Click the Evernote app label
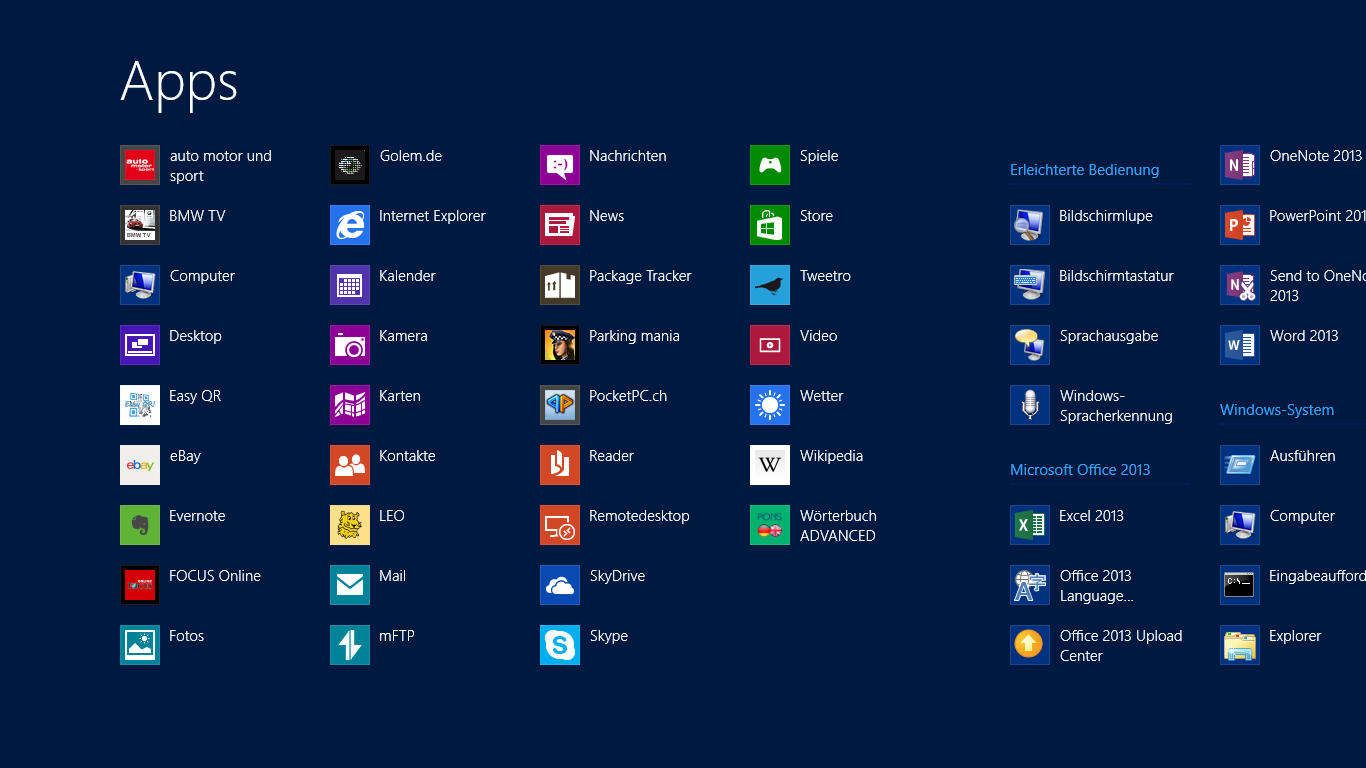This screenshot has width=1366, height=768. click(197, 516)
